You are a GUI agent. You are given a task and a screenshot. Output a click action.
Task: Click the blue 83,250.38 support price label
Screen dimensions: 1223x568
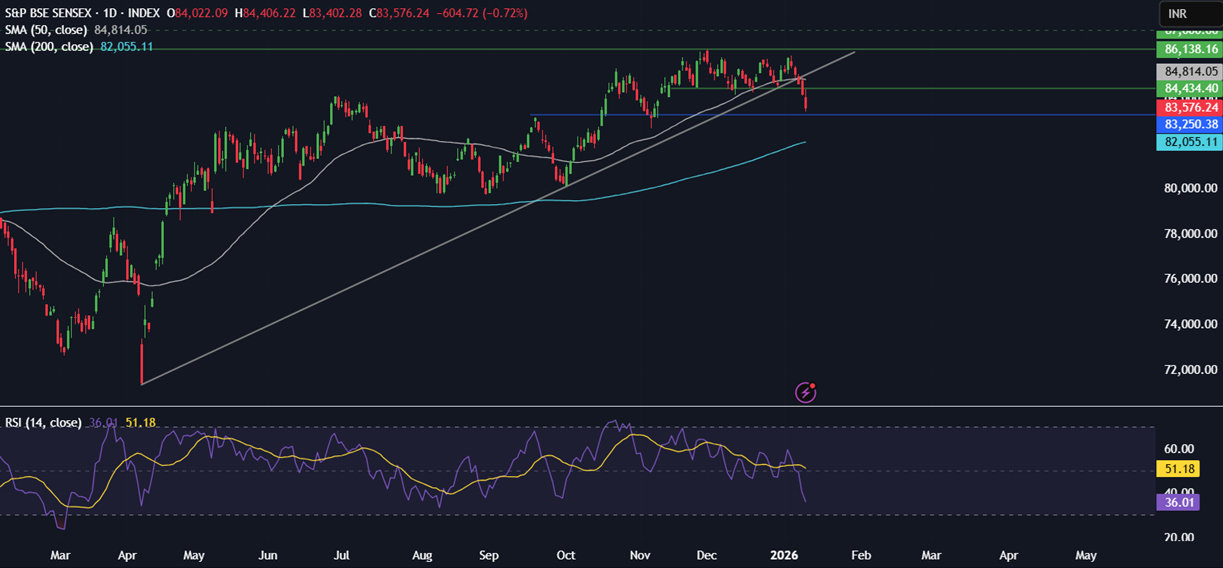pyautogui.click(x=1189, y=124)
